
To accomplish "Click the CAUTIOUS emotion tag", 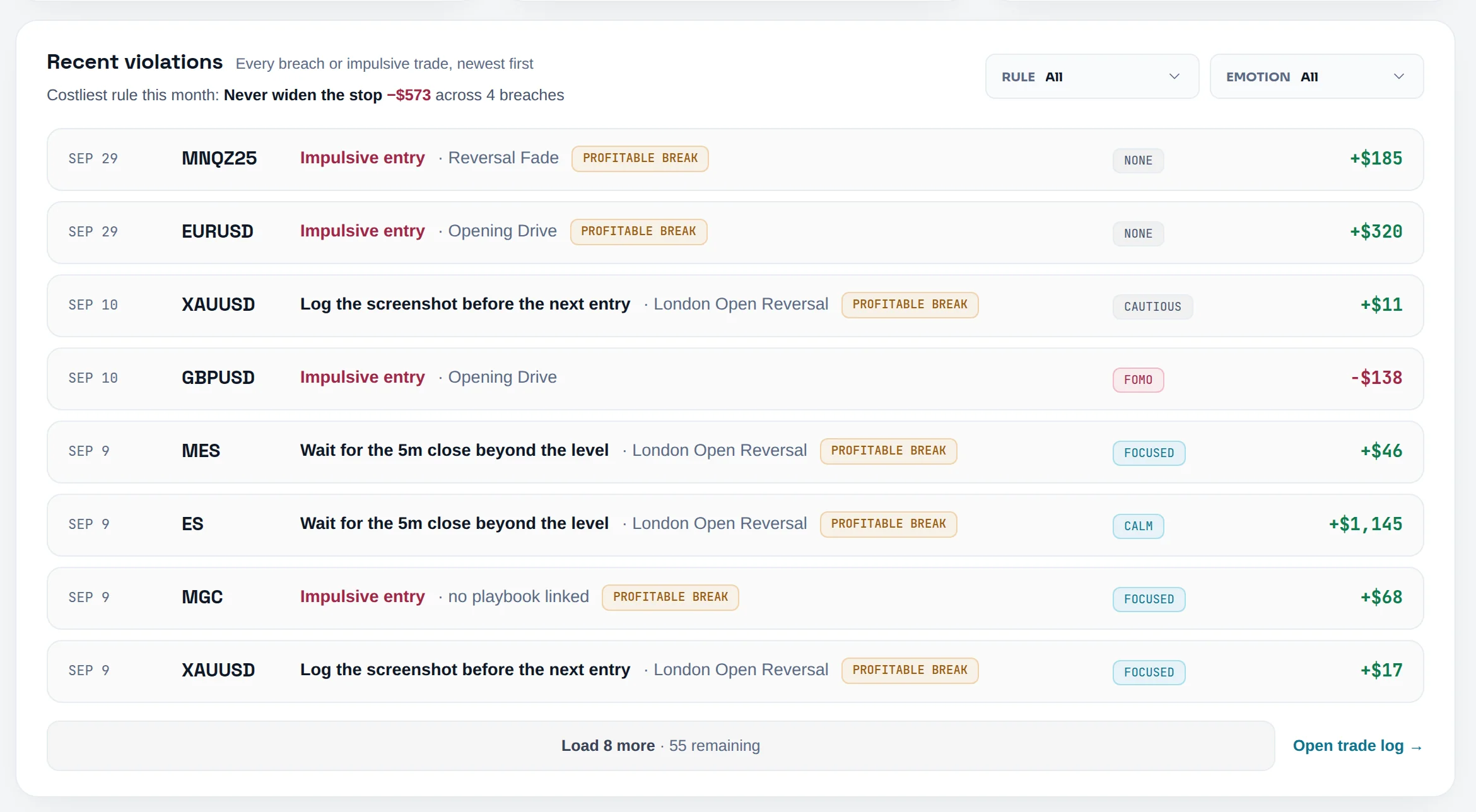I will pyautogui.click(x=1152, y=306).
